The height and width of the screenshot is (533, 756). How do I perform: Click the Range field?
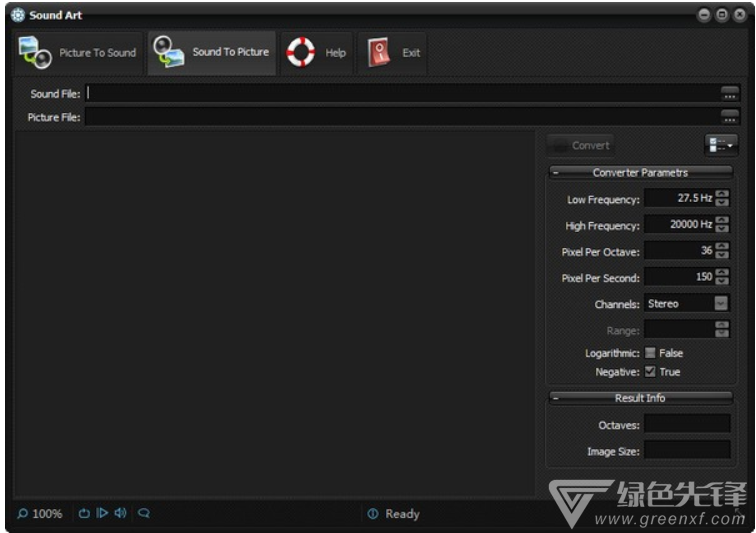click(680, 329)
